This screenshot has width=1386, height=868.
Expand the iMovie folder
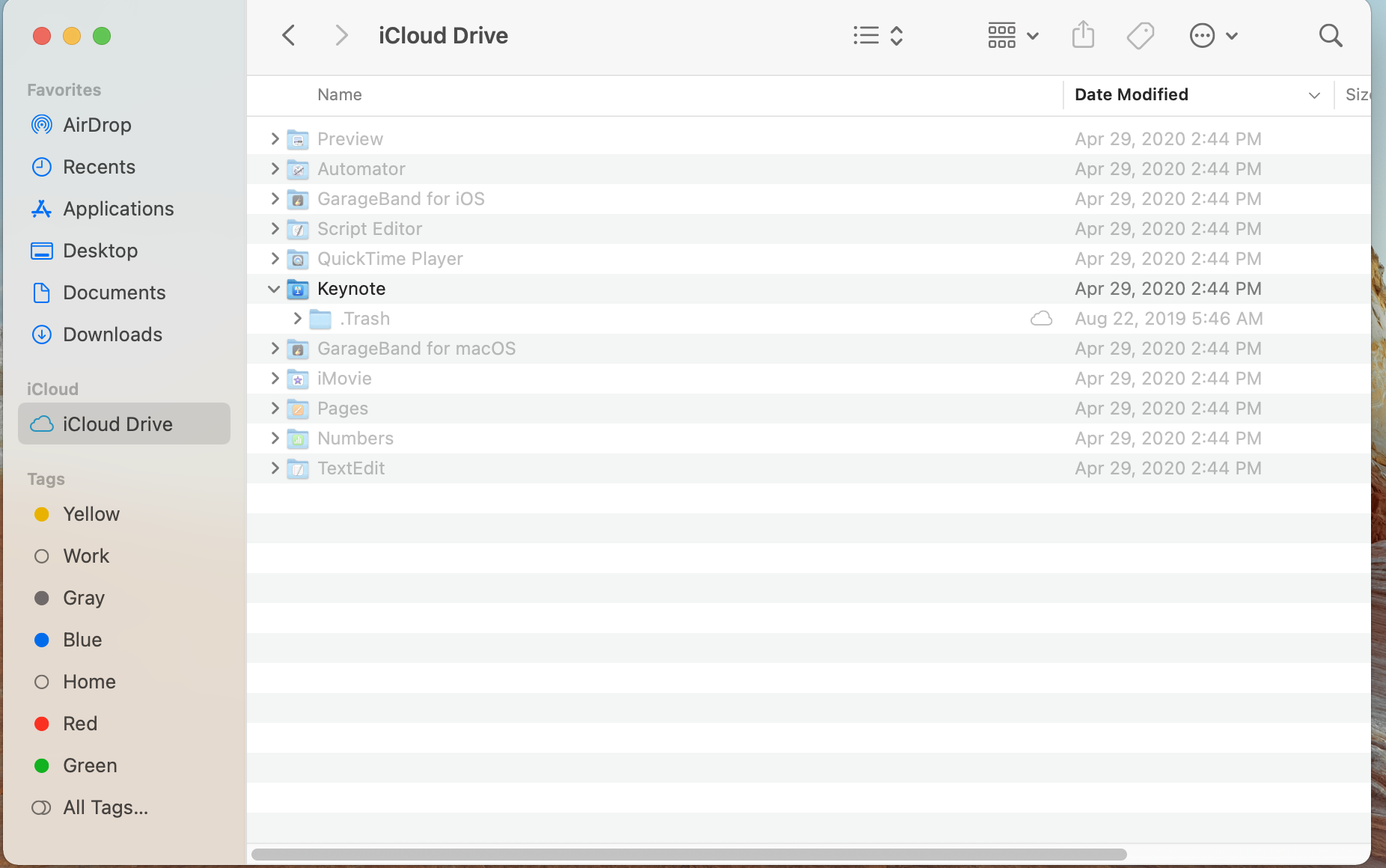click(x=275, y=378)
